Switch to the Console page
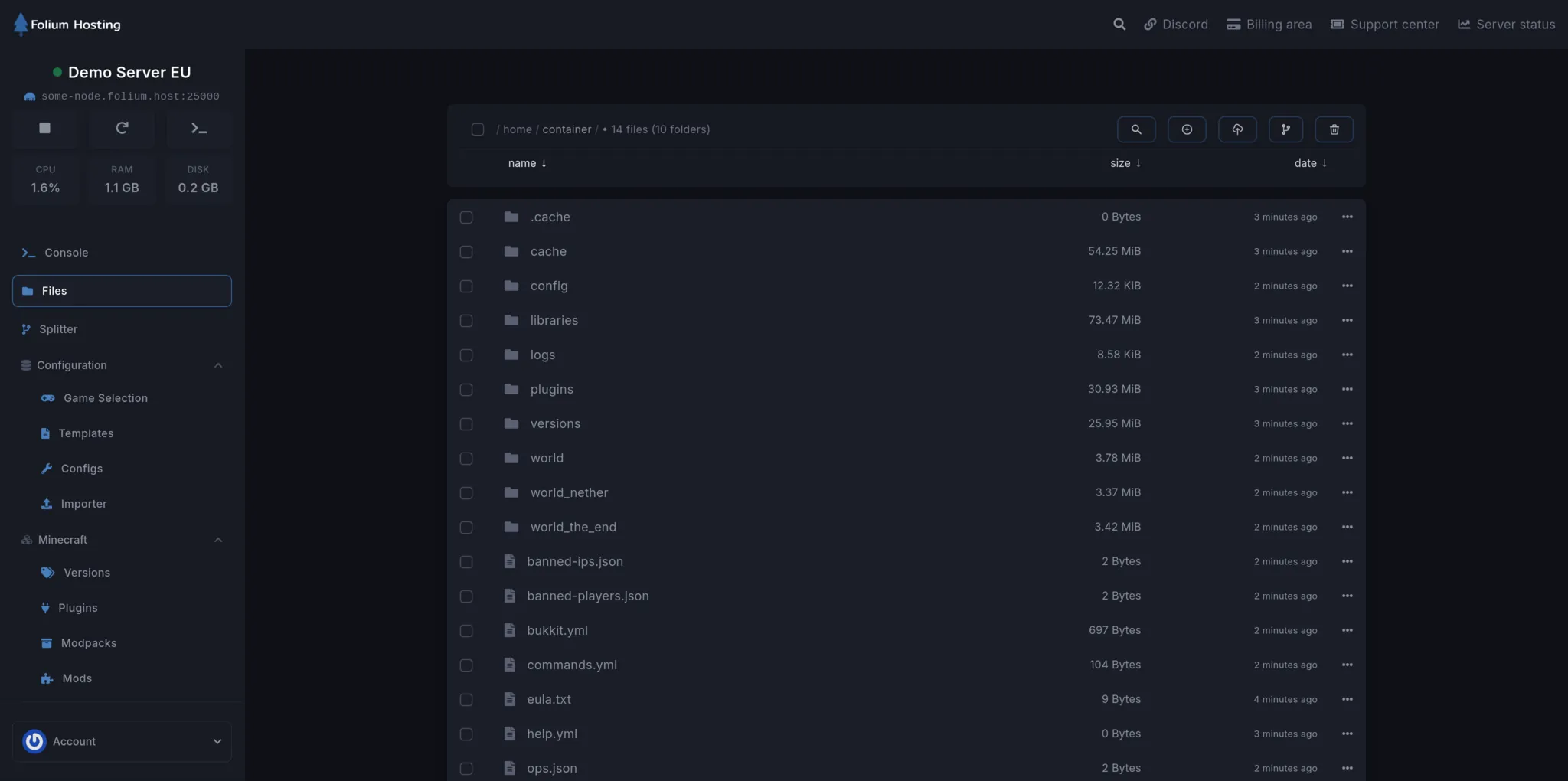The width and height of the screenshot is (1568, 781). (66, 253)
